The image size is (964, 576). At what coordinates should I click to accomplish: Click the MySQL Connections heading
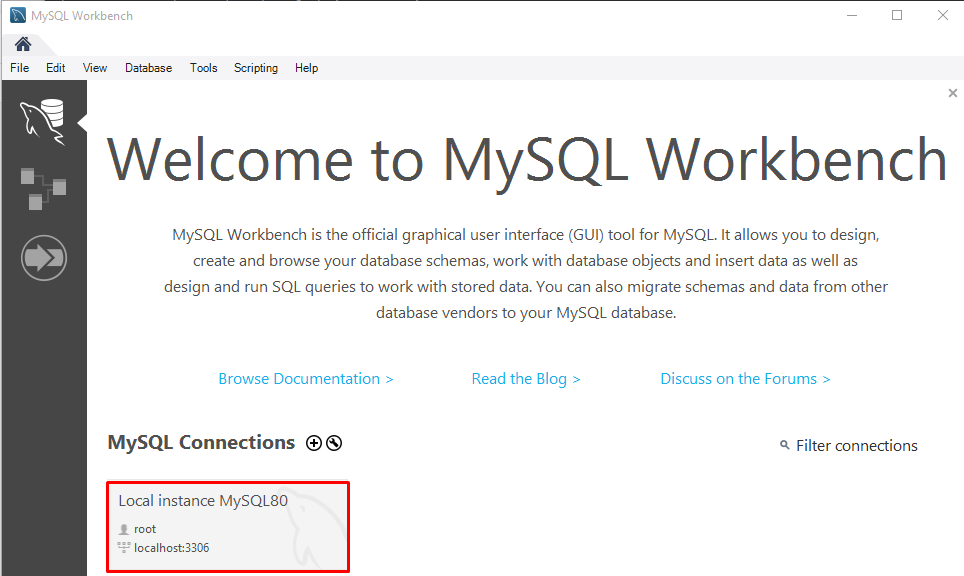pos(201,443)
